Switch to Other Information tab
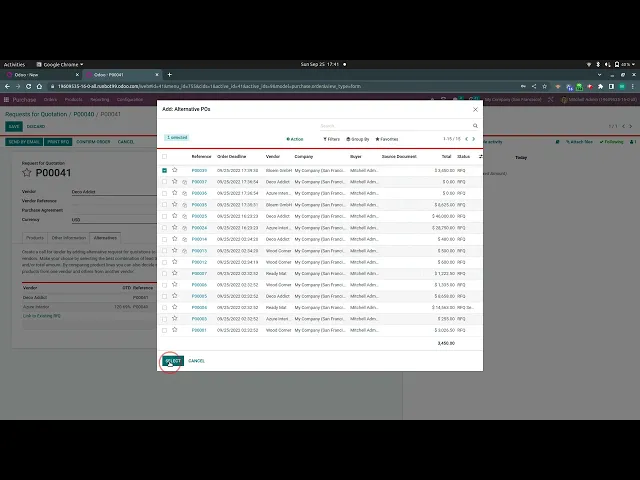The image size is (640, 480). coord(69,238)
